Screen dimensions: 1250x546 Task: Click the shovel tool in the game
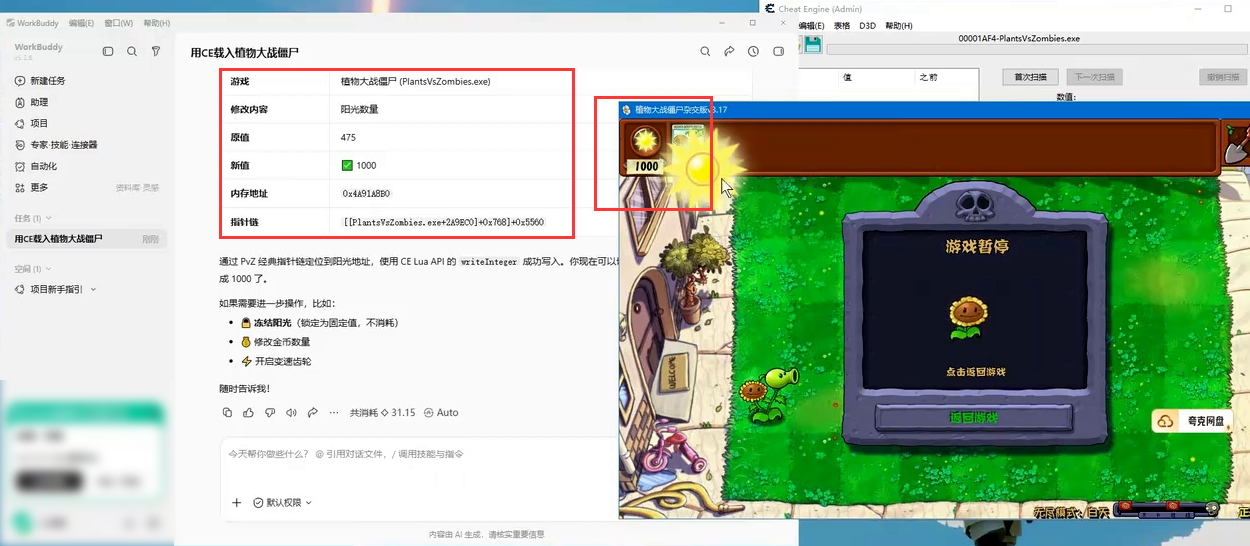(1237, 147)
